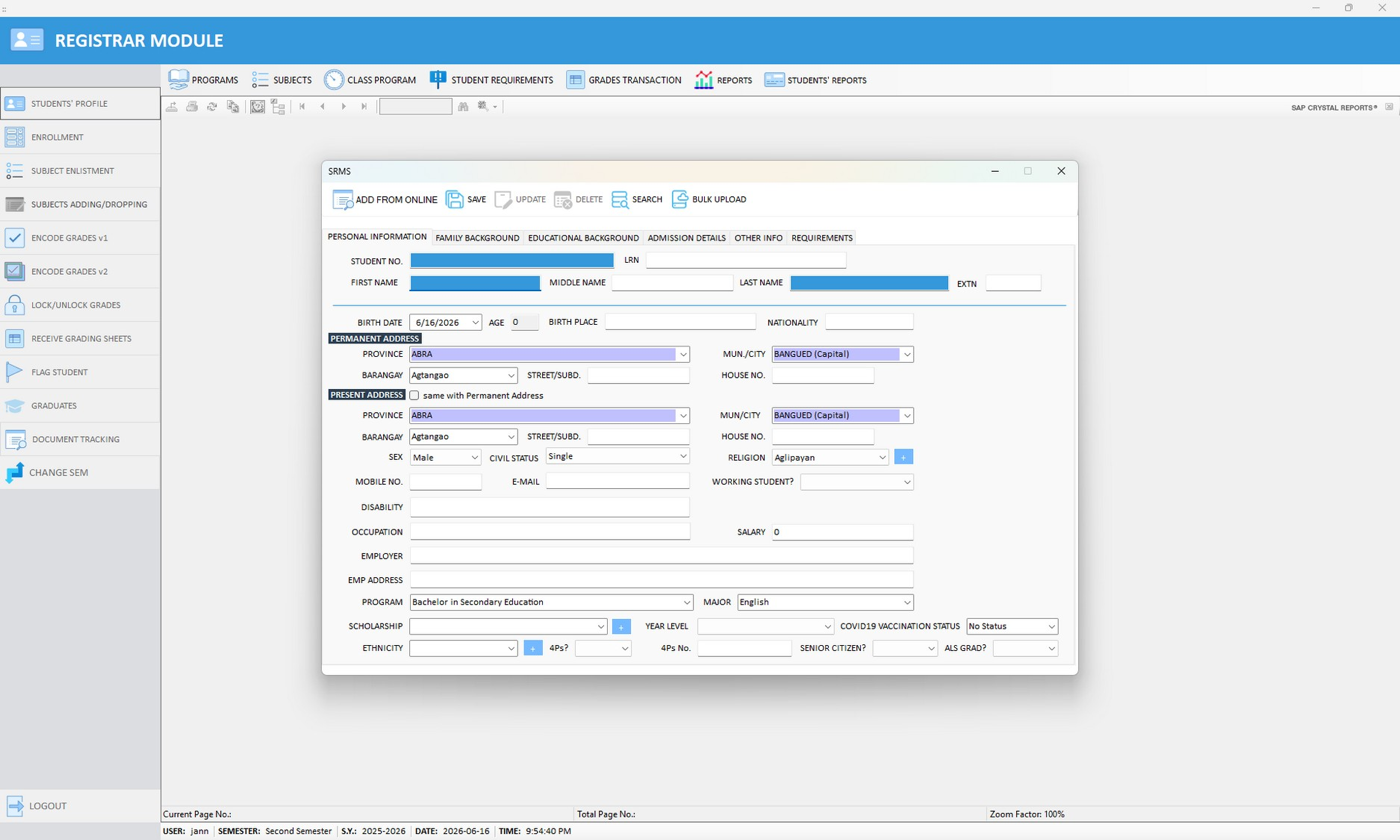The width and height of the screenshot is (1400, 840).
Task: Click the Copy icon in the viewer toolbar
Action: pyautogui.click(x=233, y=106)
